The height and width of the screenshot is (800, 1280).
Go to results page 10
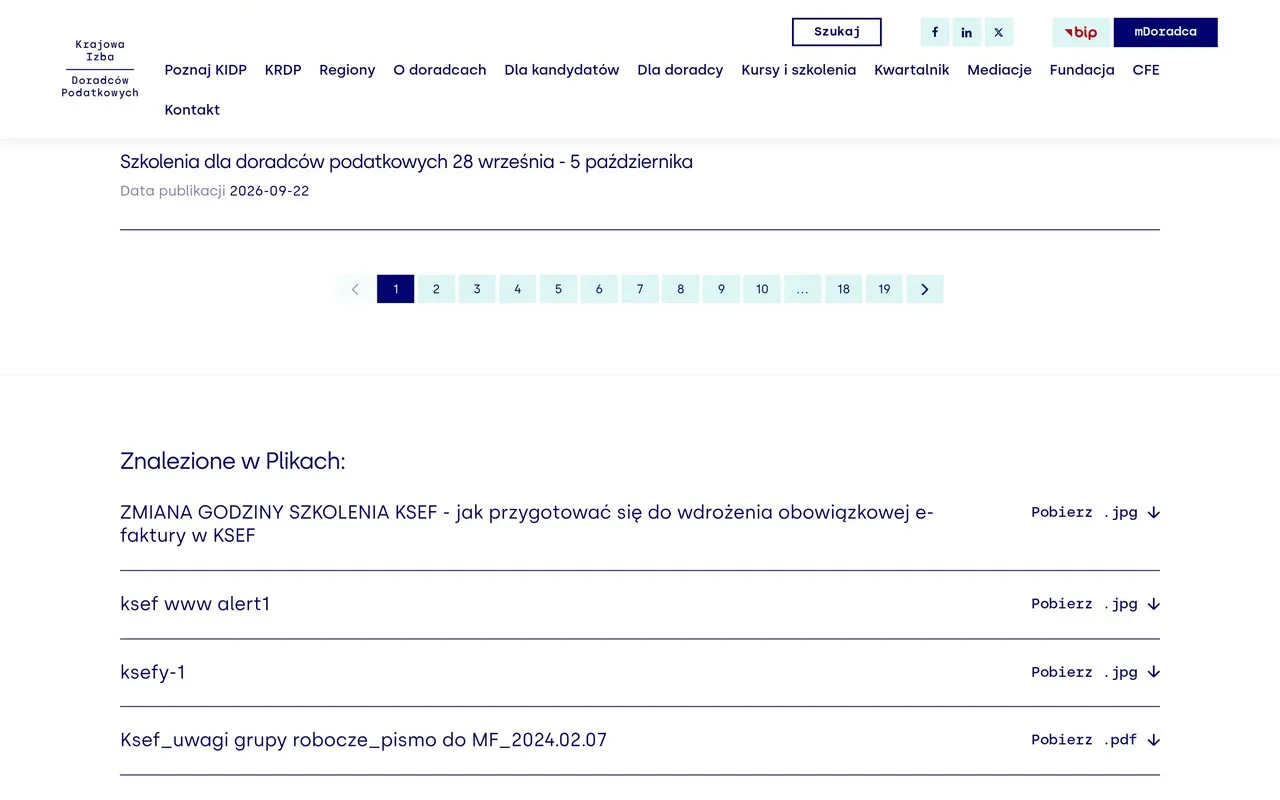[762, 289]
